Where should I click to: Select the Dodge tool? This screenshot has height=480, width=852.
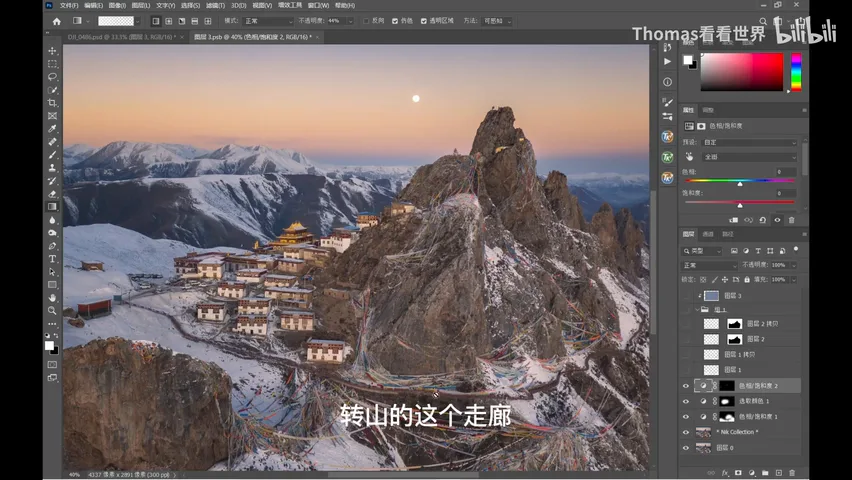(52, 233)
